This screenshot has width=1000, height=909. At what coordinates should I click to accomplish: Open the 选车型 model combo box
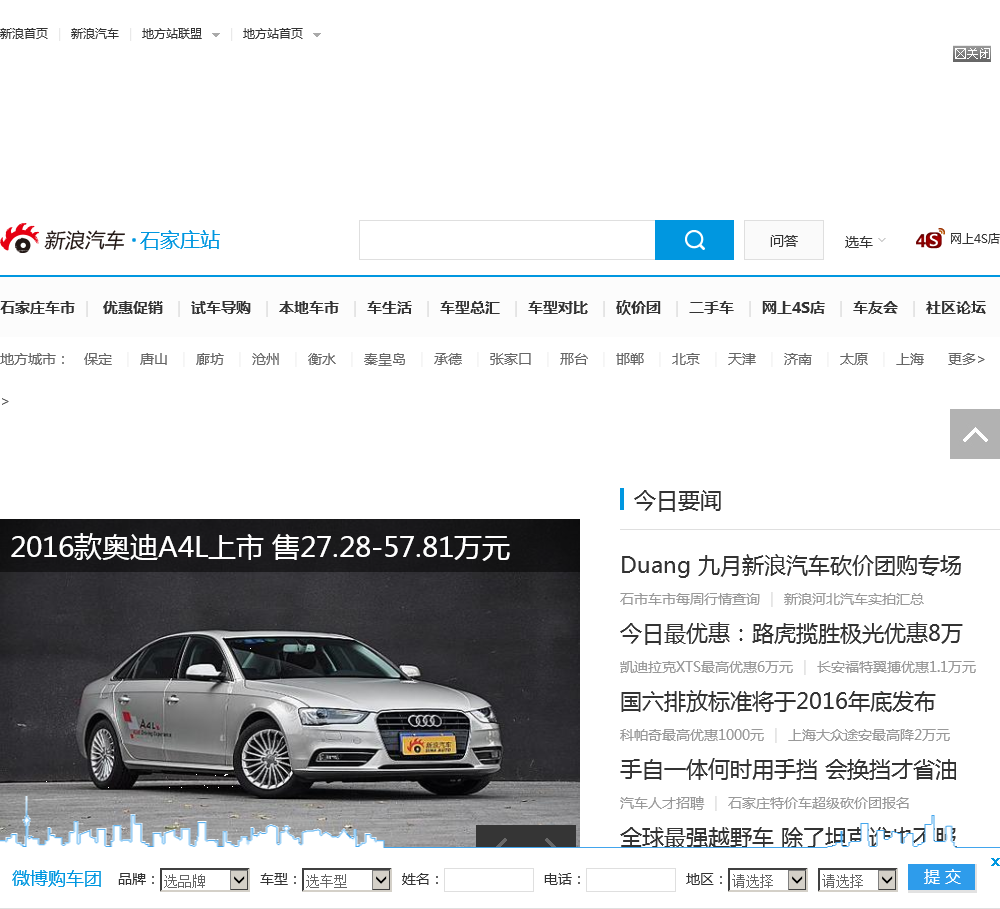(x=346, y=880)
